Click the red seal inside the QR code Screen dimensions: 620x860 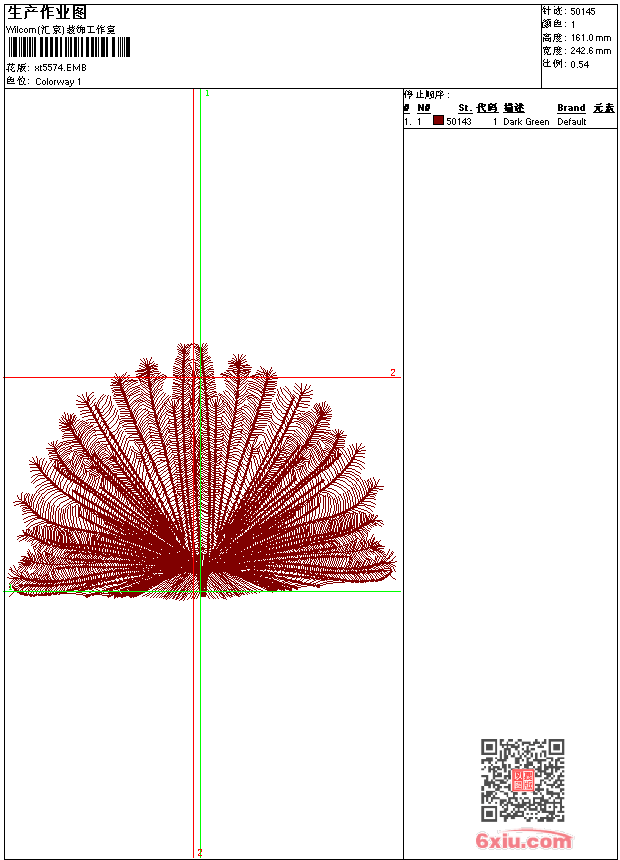(522, 781)
